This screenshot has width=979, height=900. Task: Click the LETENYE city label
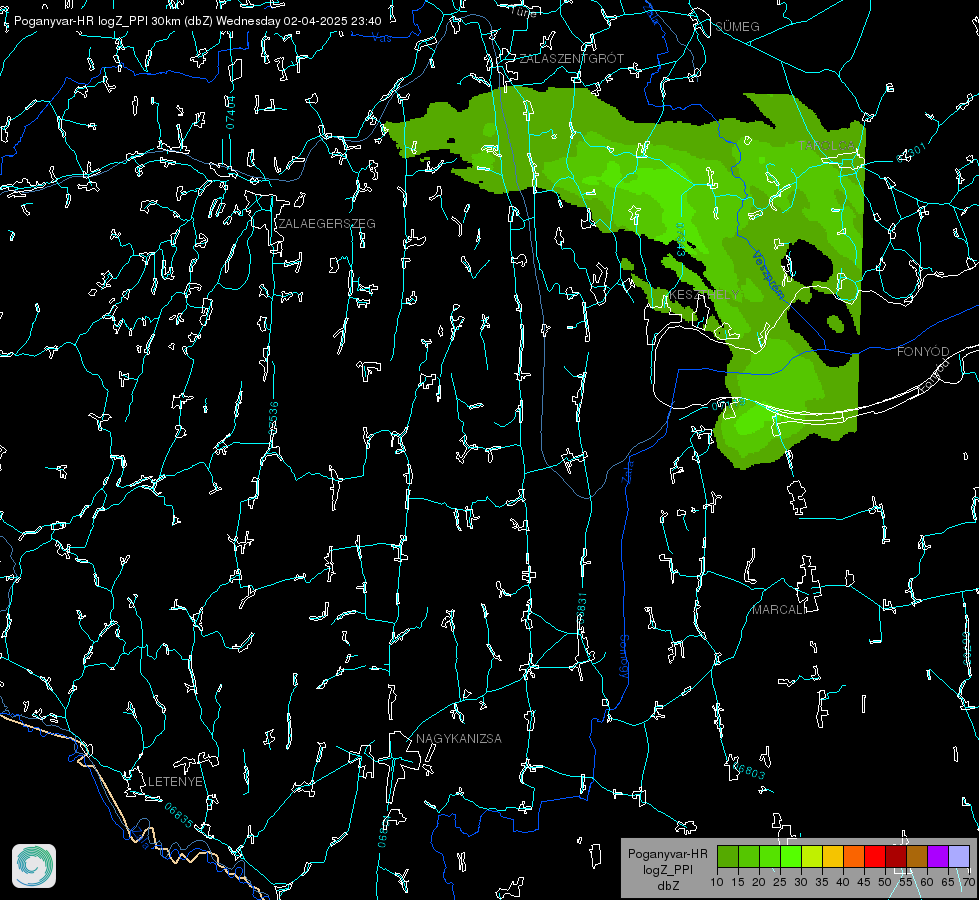(175, 781)
